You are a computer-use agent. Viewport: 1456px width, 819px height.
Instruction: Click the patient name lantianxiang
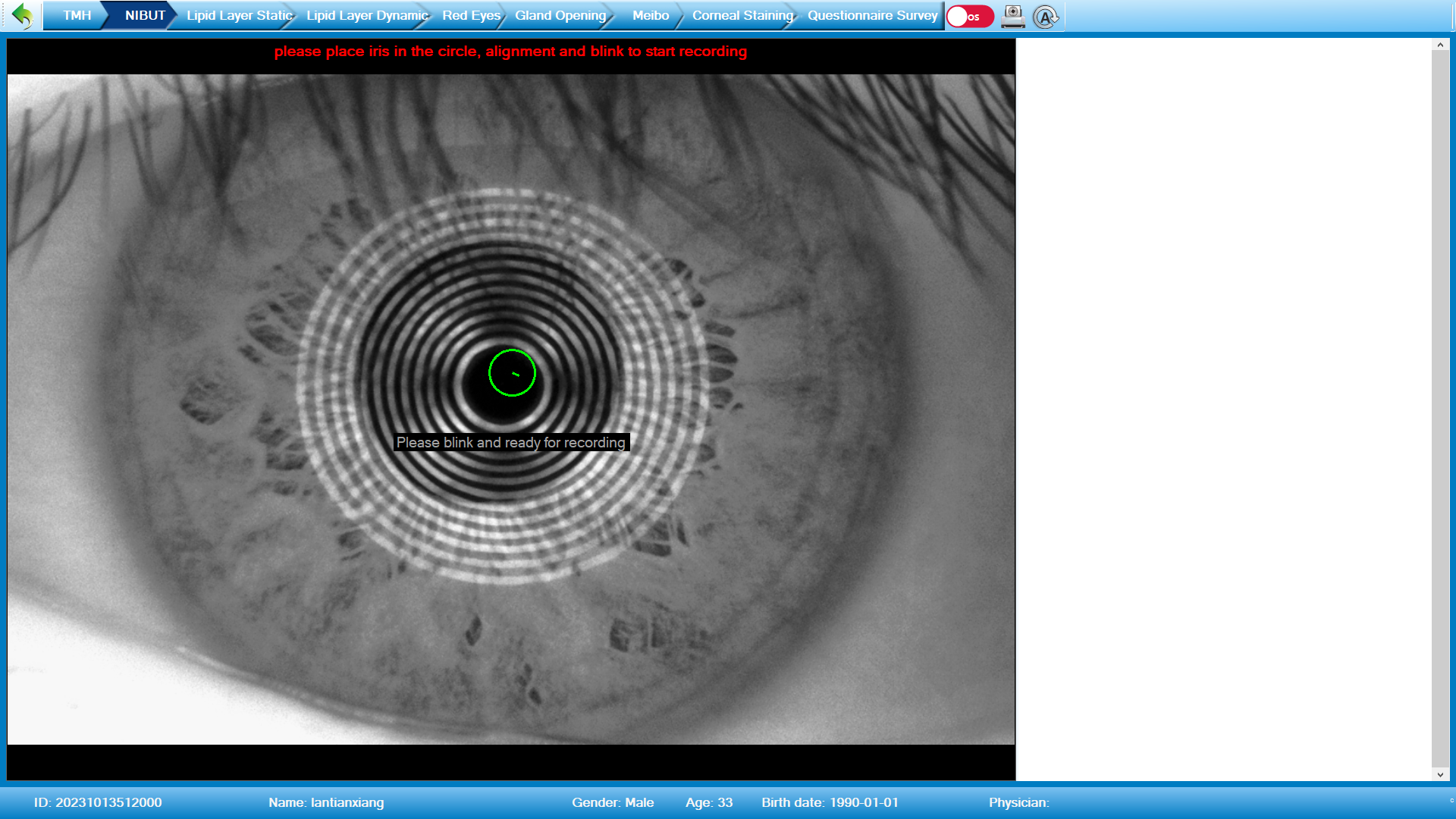coord(325,802)
